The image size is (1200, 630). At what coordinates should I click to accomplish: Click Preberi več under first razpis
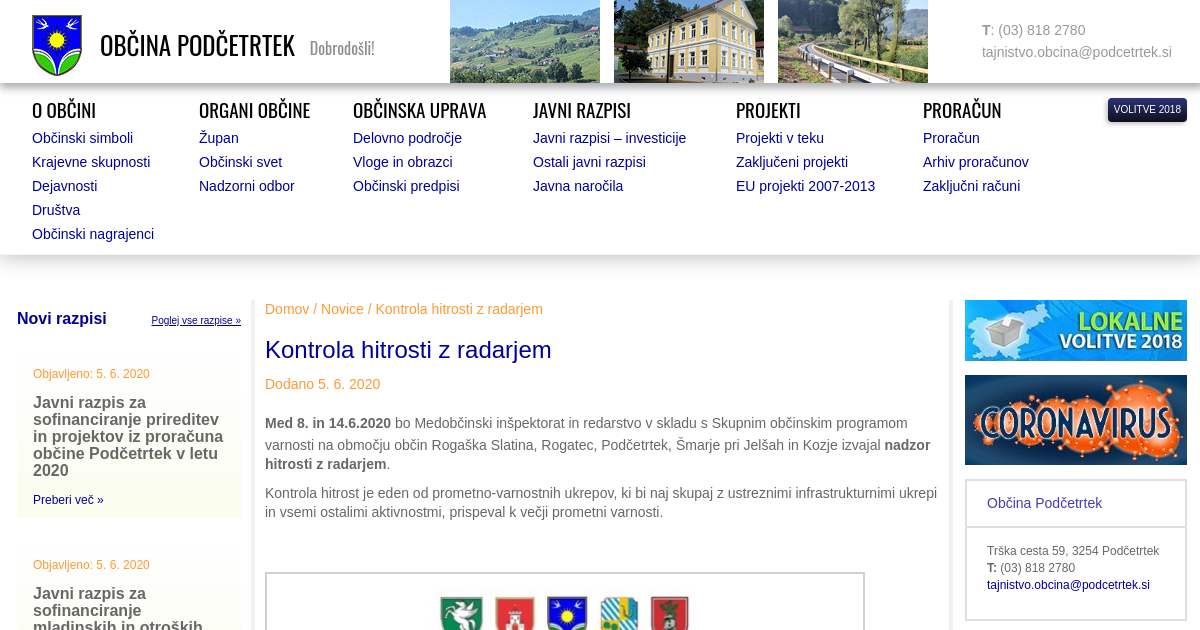tap(68, 500)
